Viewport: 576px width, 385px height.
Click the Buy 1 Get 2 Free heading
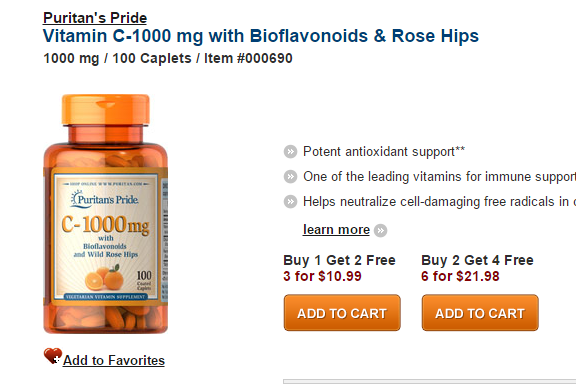[339, 260]
